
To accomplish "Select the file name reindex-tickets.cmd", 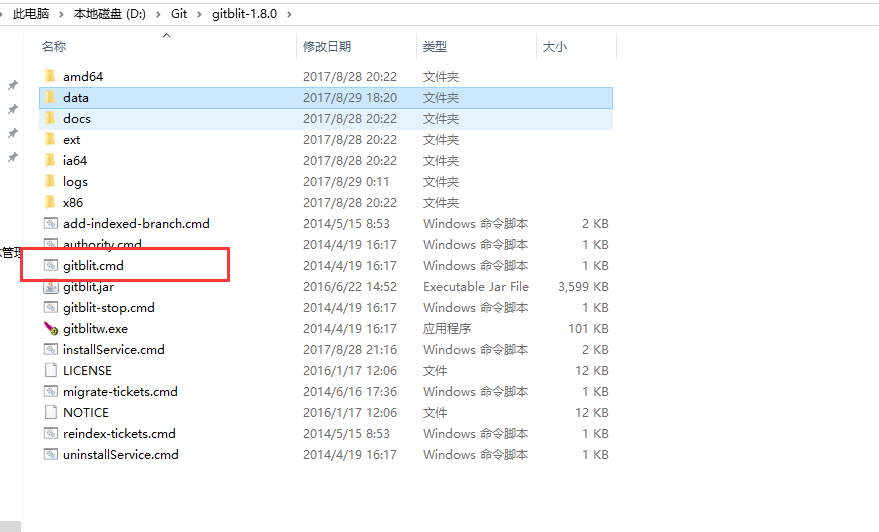I will 119,434.
